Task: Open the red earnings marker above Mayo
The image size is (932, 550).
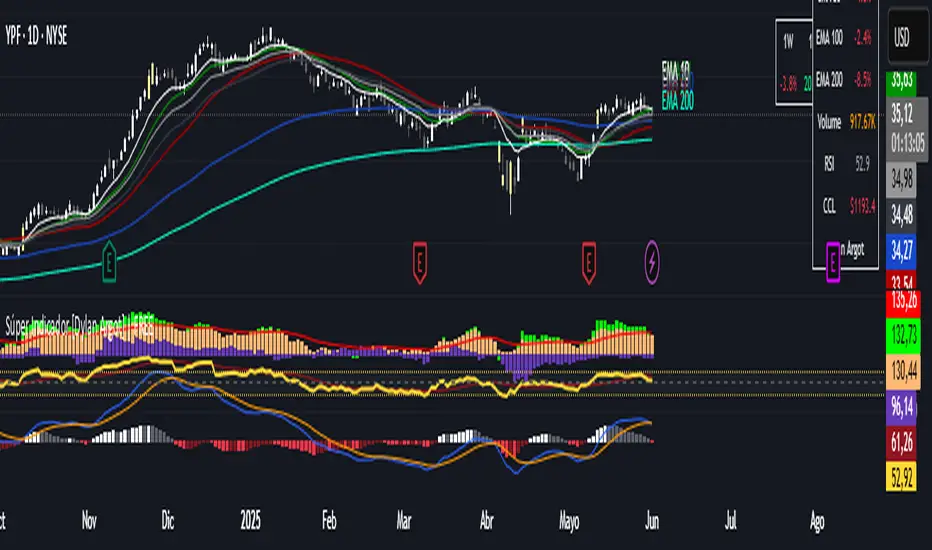Action: [x=589, y=262]
